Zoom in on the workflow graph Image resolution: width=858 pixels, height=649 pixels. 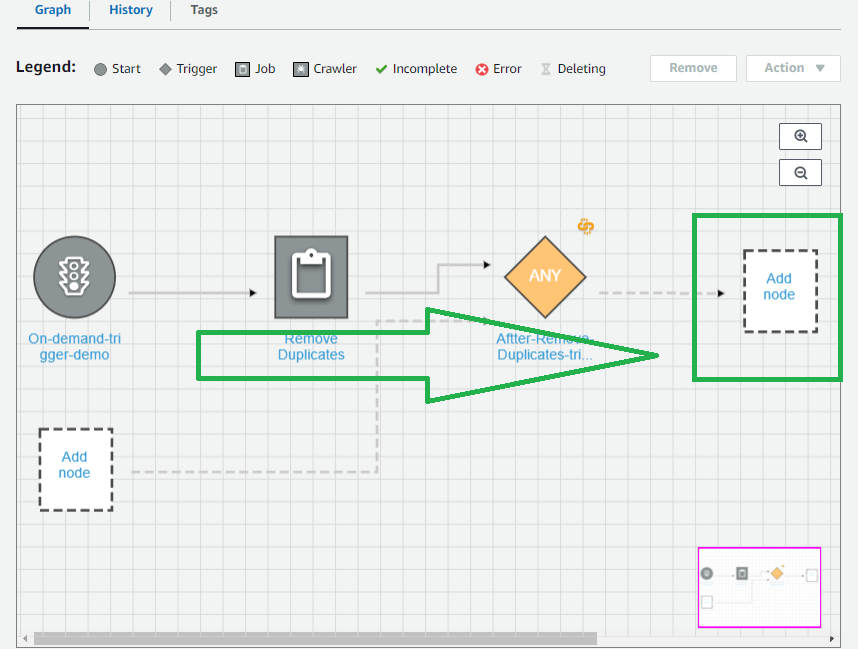coord(801,136)
